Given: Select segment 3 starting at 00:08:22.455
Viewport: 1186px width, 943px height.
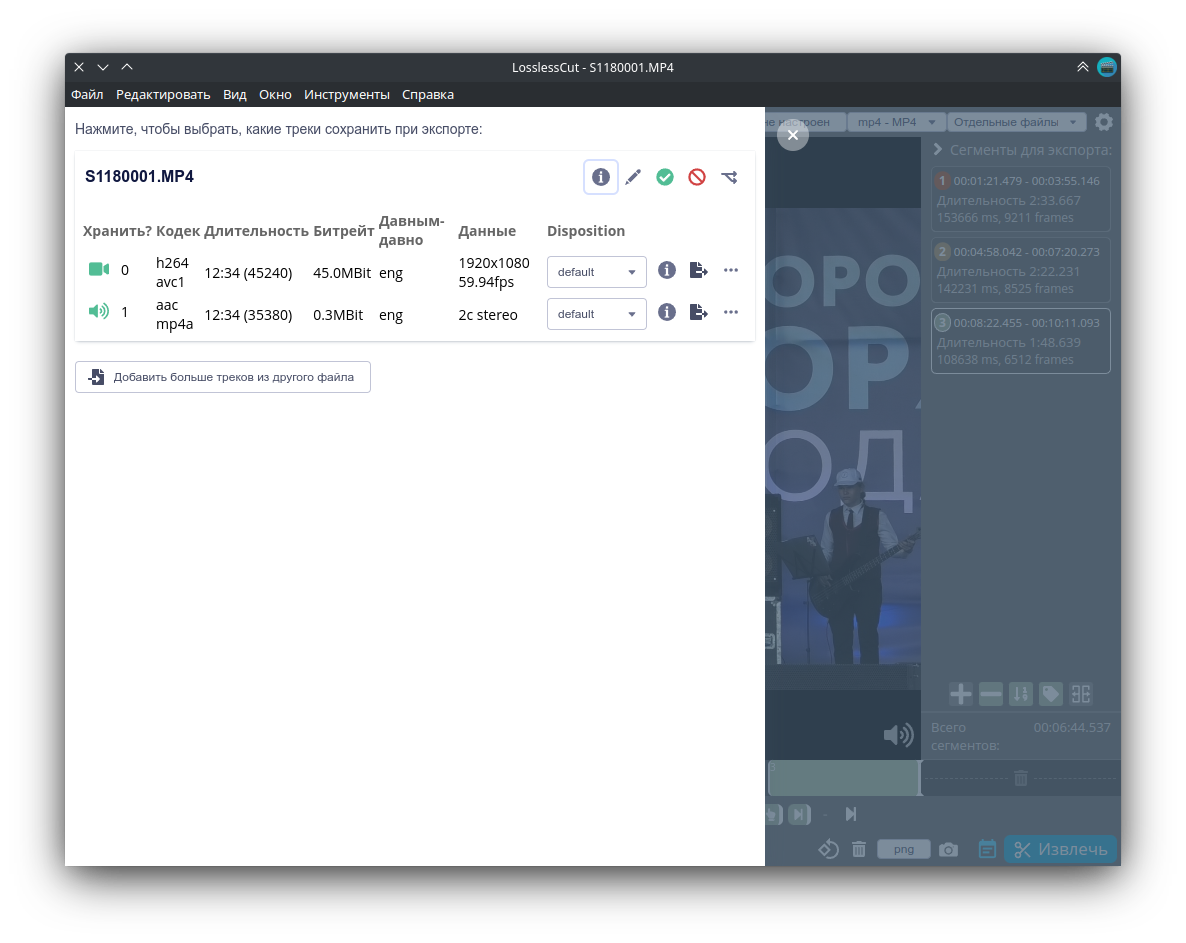Looking at the screenshot, I should [1020, 341].
